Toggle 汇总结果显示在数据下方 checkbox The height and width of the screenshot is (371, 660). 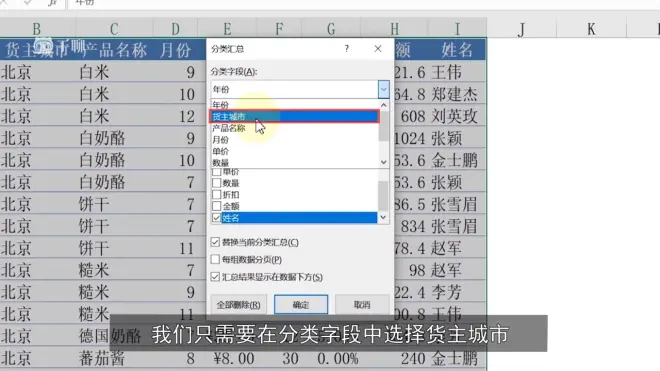(215, 277)
